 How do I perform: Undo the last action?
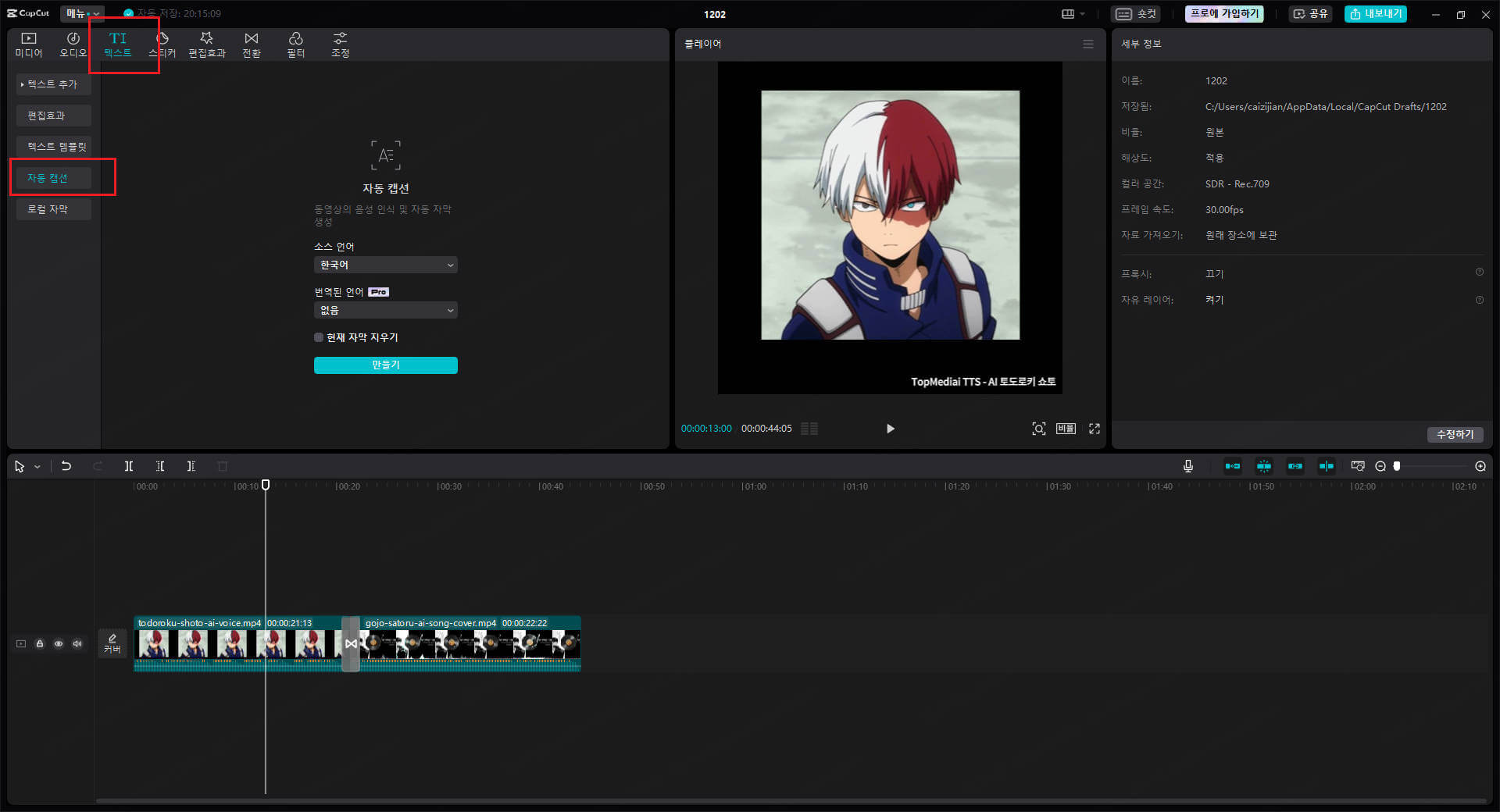coord(66,466)
